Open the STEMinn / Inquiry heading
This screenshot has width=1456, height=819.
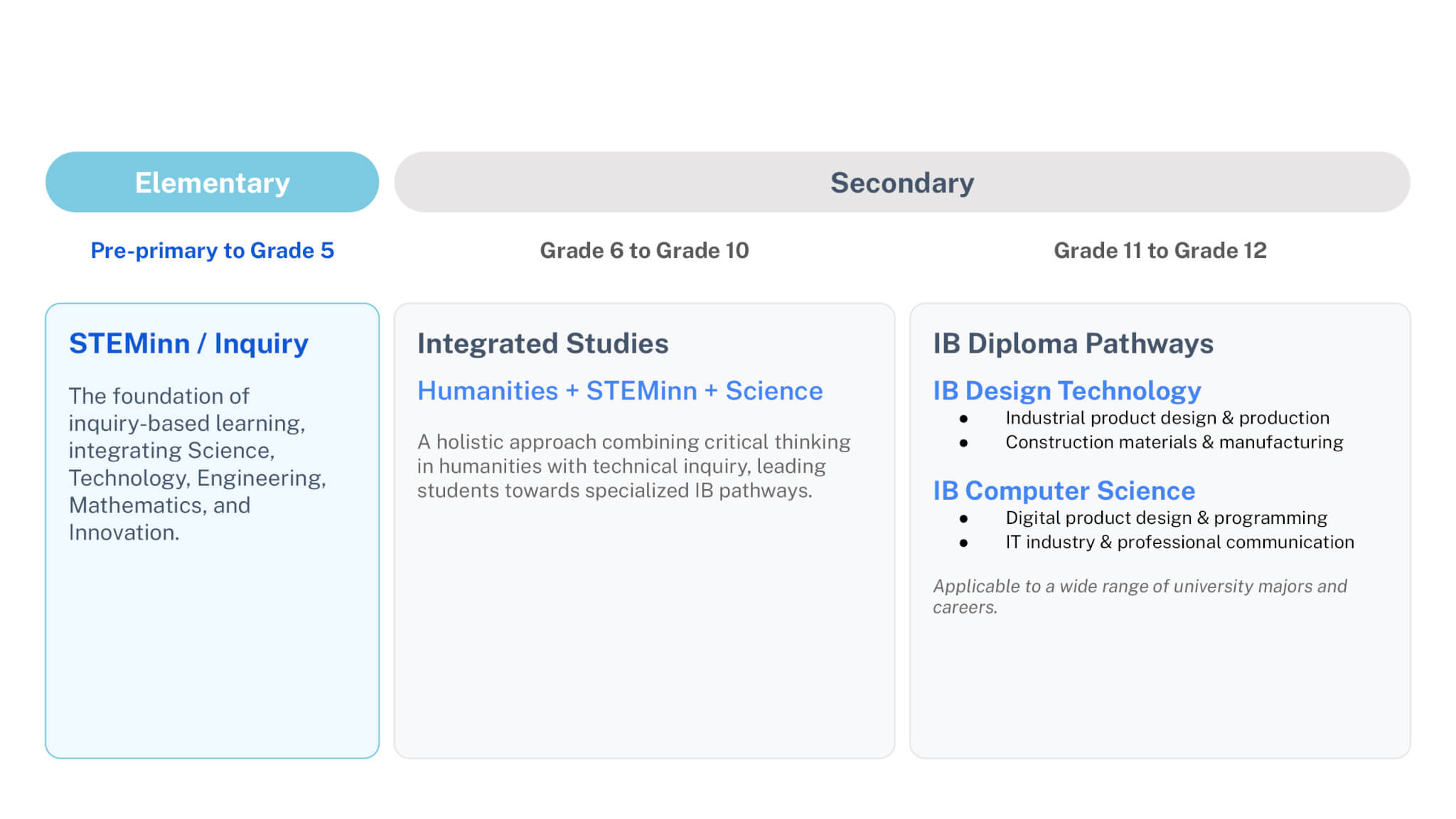click(188, 343)
